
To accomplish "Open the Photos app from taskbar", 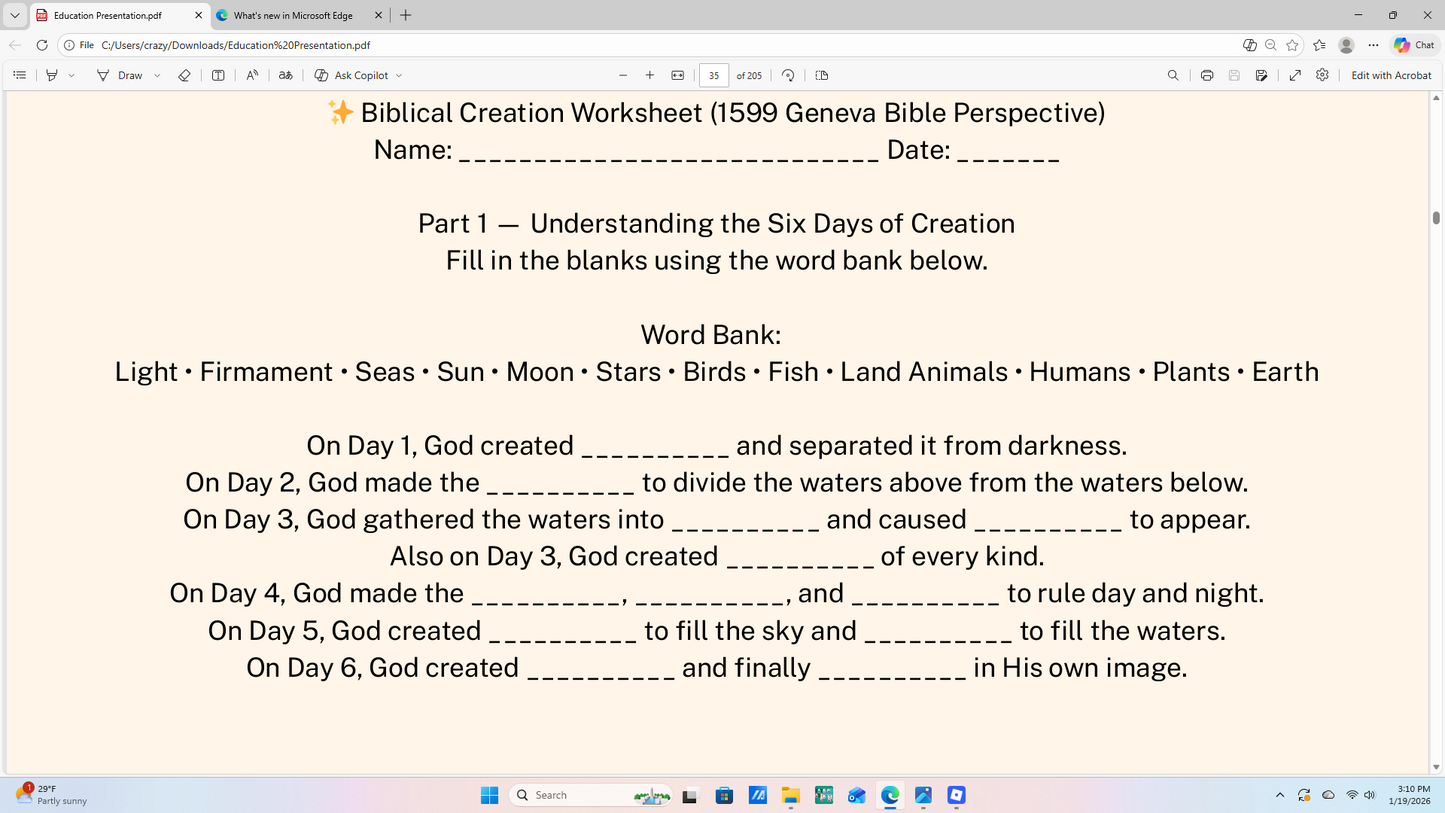I will pos(923,795).
